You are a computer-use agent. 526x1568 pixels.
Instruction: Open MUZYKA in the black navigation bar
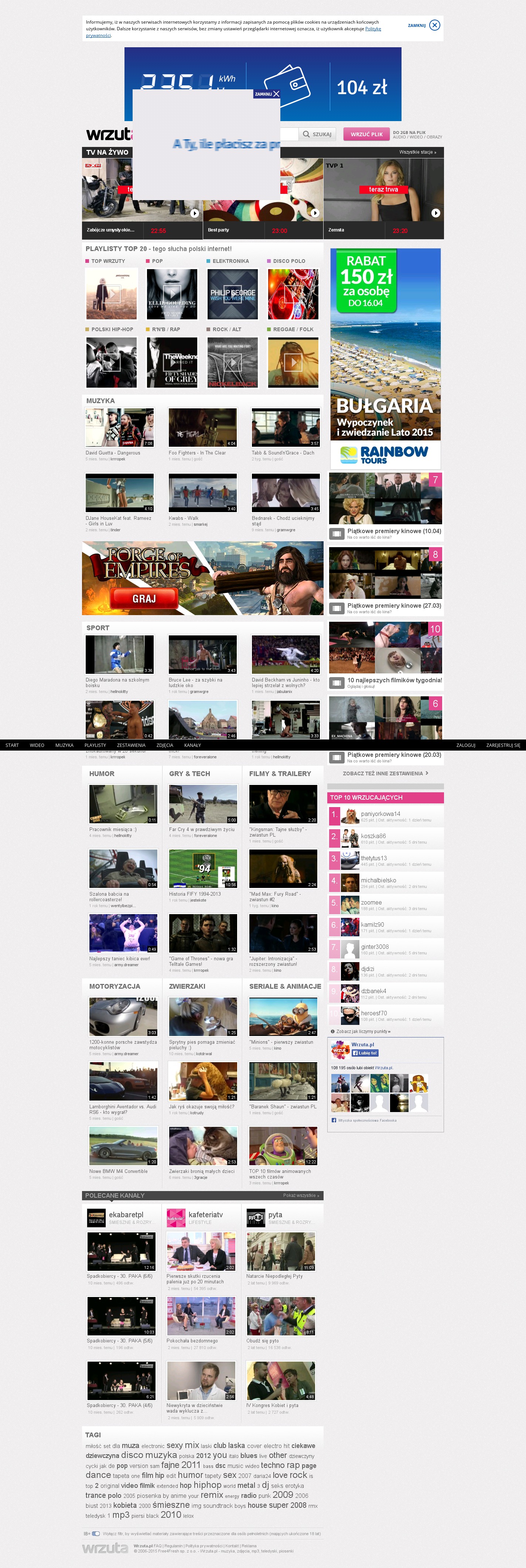(x=64, y=745)
